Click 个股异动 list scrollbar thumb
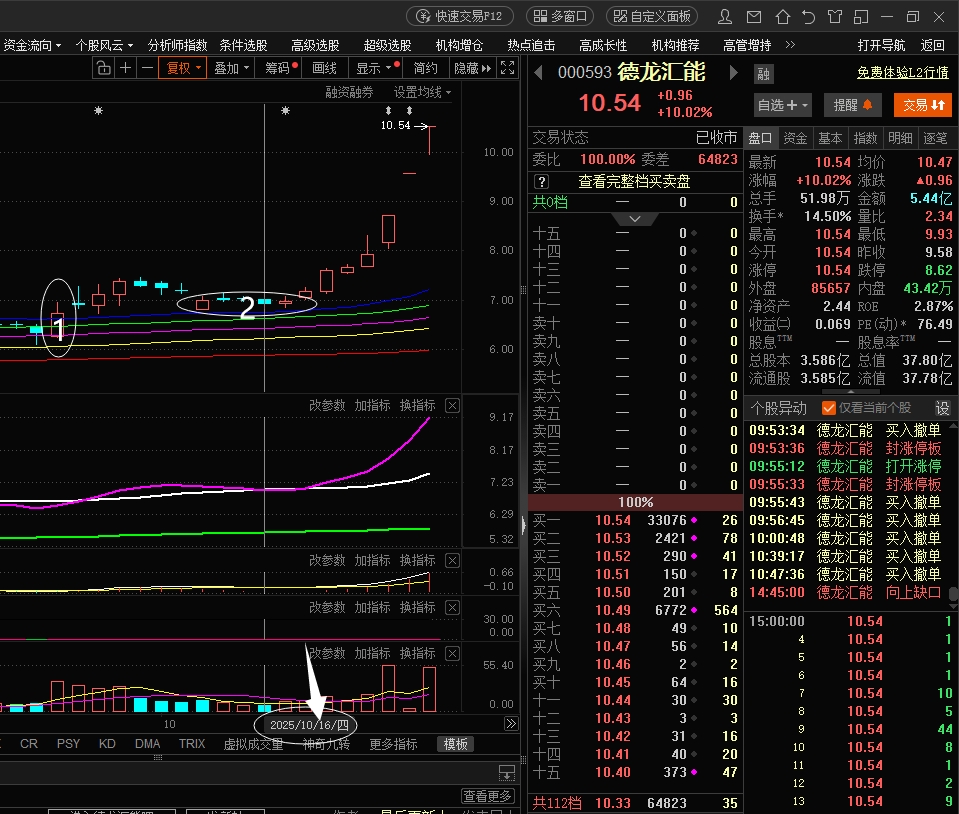 point(953,594)
